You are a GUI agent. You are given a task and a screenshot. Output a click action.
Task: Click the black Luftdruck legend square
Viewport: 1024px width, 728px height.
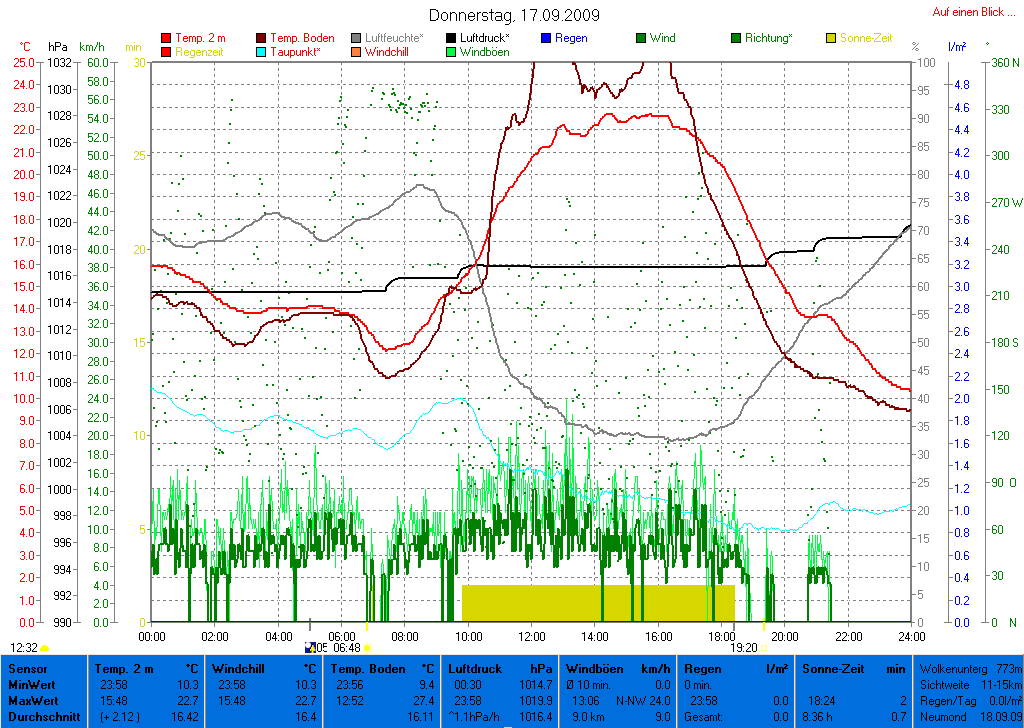(x=452, y=38)
